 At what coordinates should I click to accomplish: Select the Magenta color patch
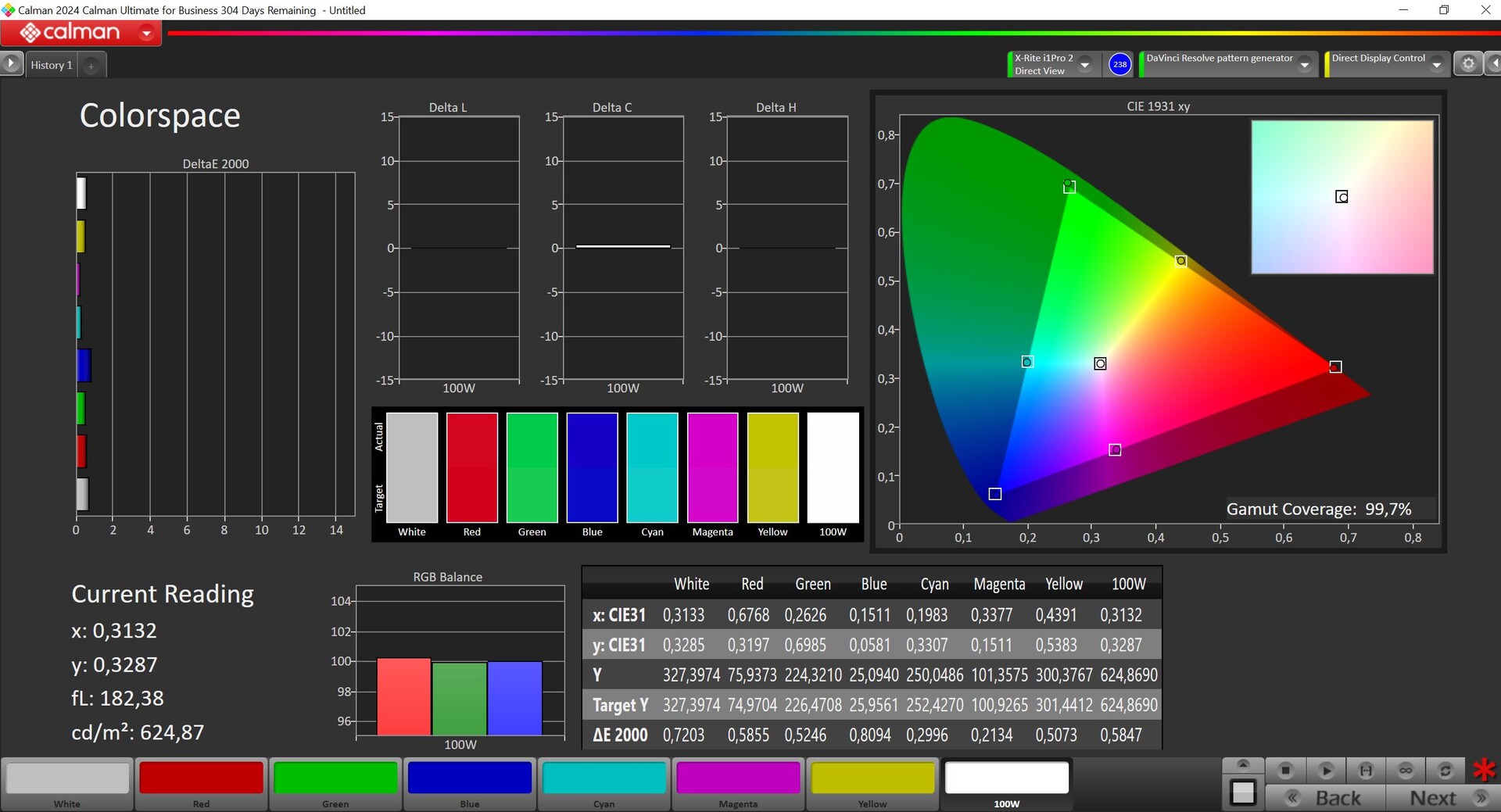pyautogui.click(x=738, y=784)
